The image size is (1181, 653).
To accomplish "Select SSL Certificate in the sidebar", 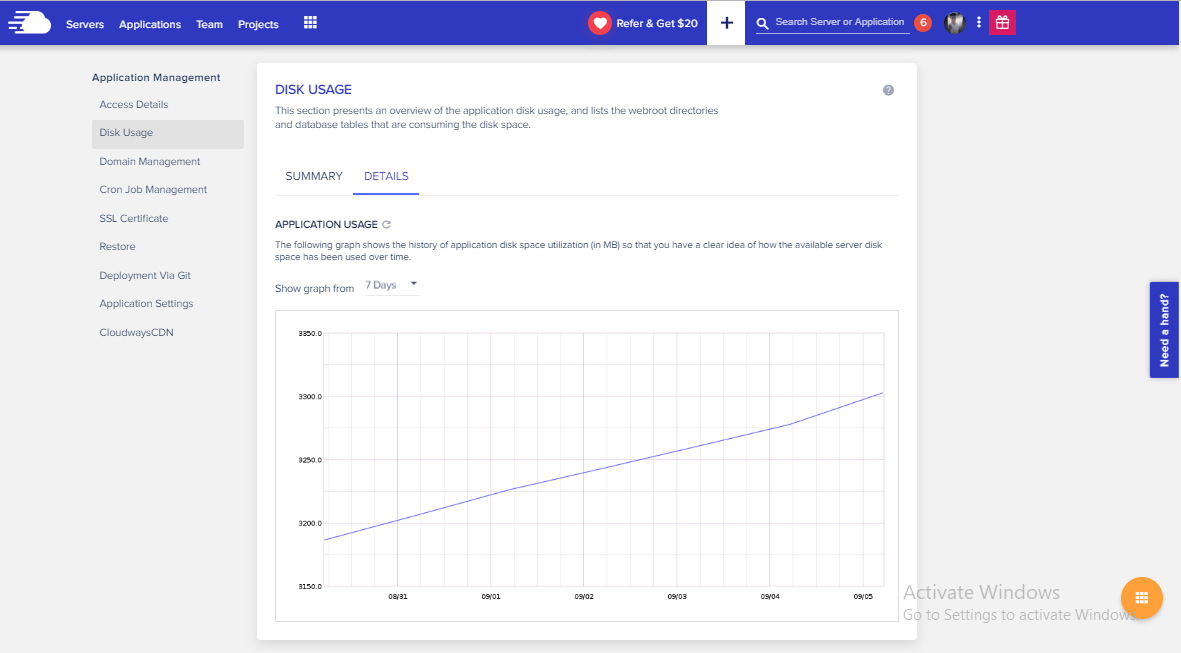I will click(x=133, y=218).
